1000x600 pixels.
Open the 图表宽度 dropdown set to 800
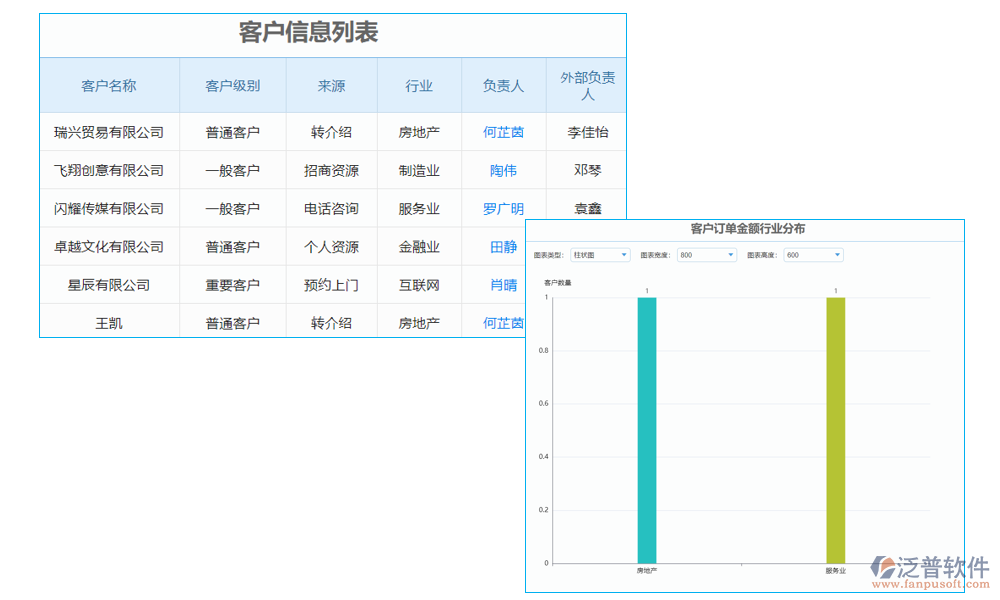[705, 255]
